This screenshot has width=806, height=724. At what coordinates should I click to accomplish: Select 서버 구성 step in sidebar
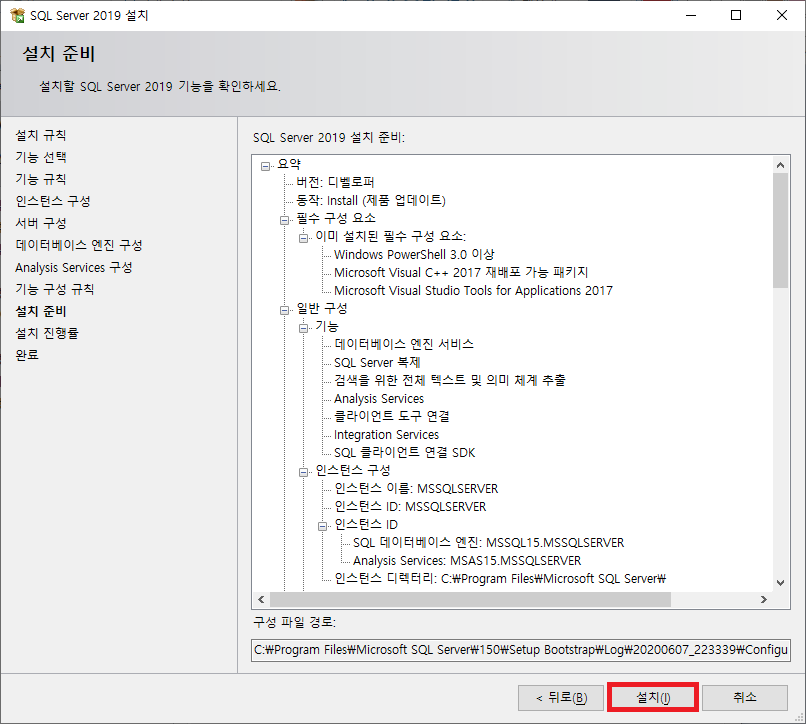click(41, 223)
